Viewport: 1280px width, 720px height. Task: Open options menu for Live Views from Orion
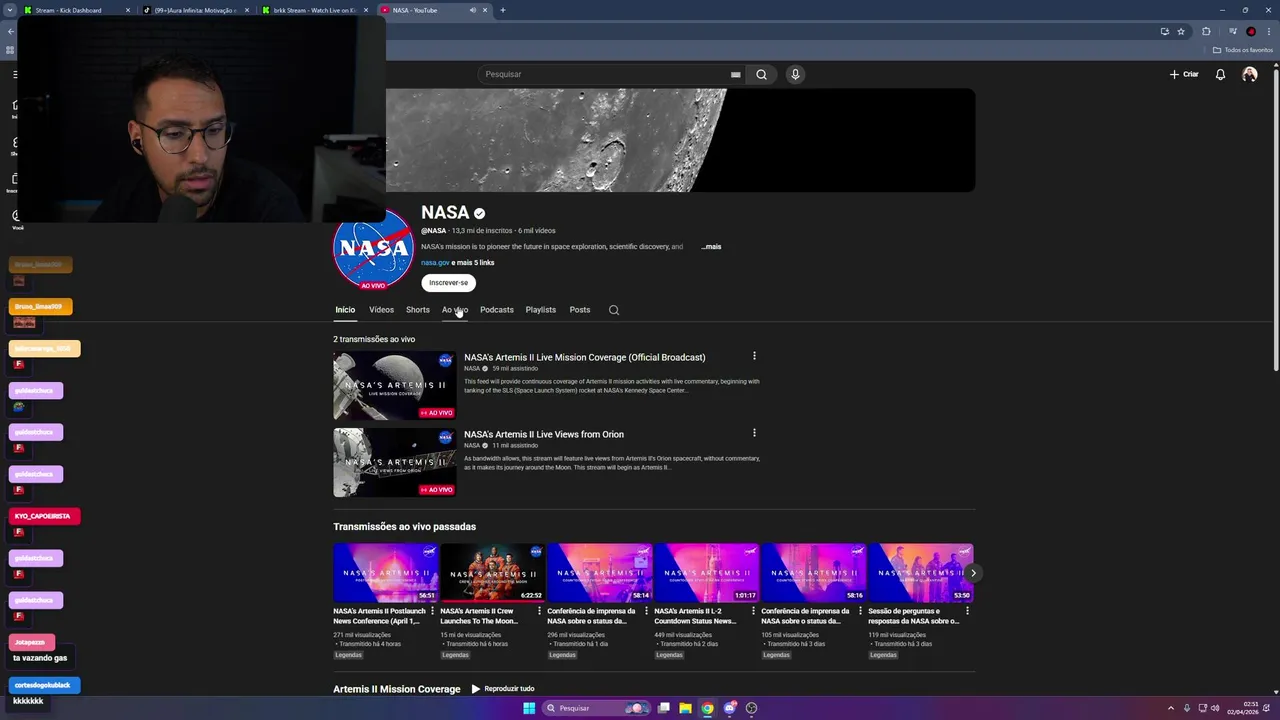tap(754, 433)
